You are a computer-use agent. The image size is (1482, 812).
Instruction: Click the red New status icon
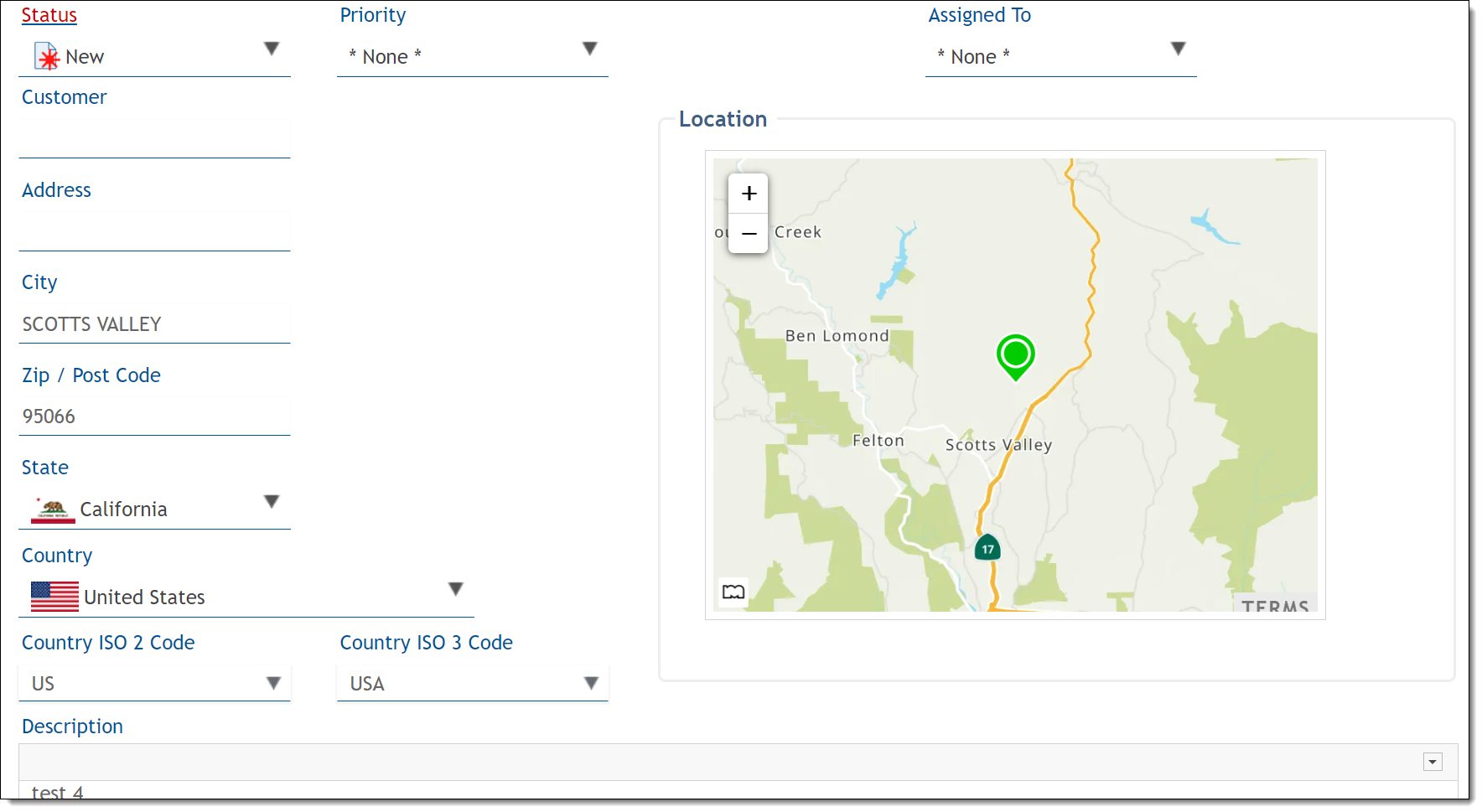coord(47,57)
